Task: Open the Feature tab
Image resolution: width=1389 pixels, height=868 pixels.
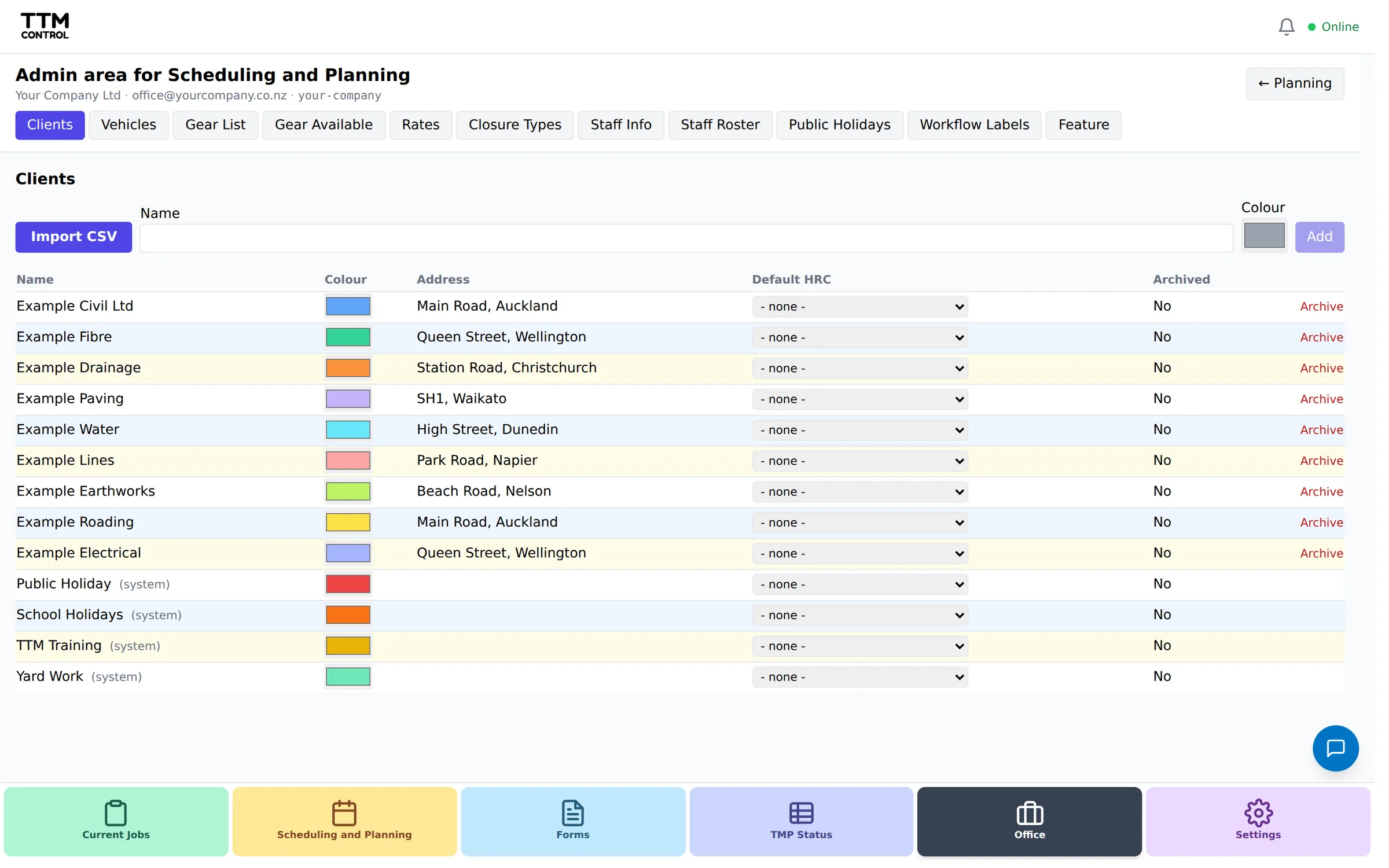Action: tap(1083, 125)
